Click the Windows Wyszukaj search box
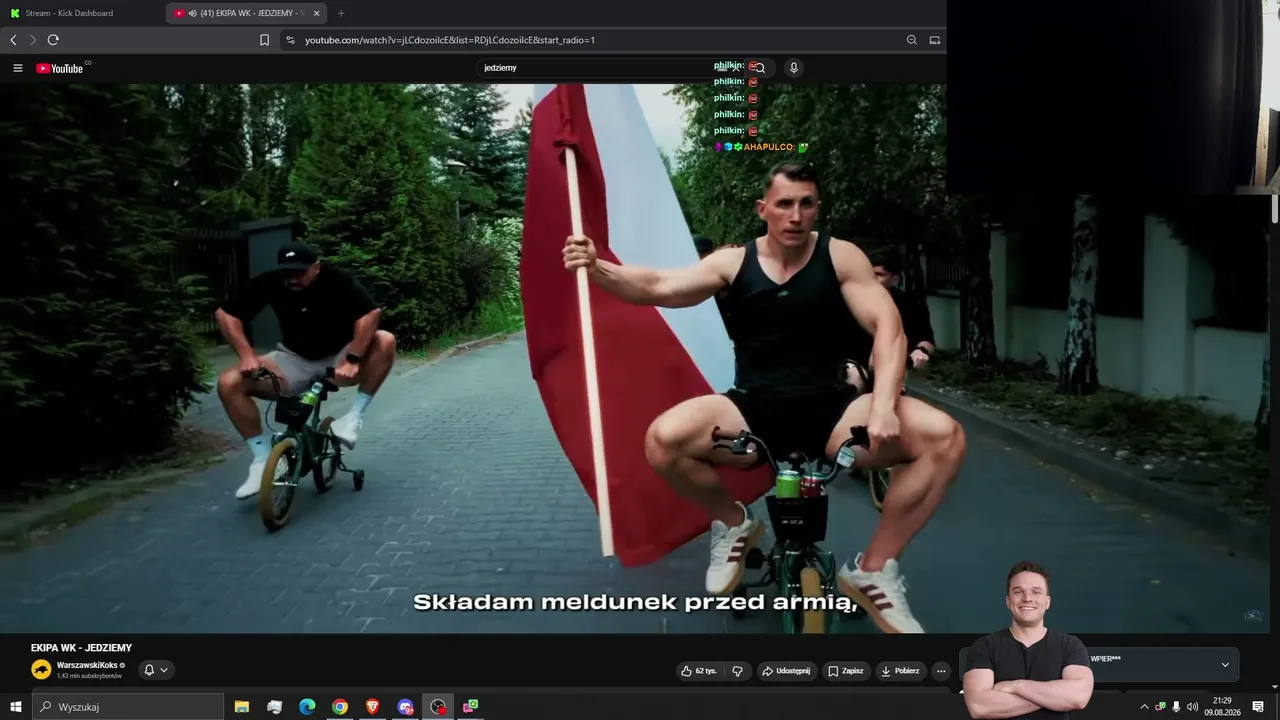This screenshot has width=1280, height=720. (128, 707)
